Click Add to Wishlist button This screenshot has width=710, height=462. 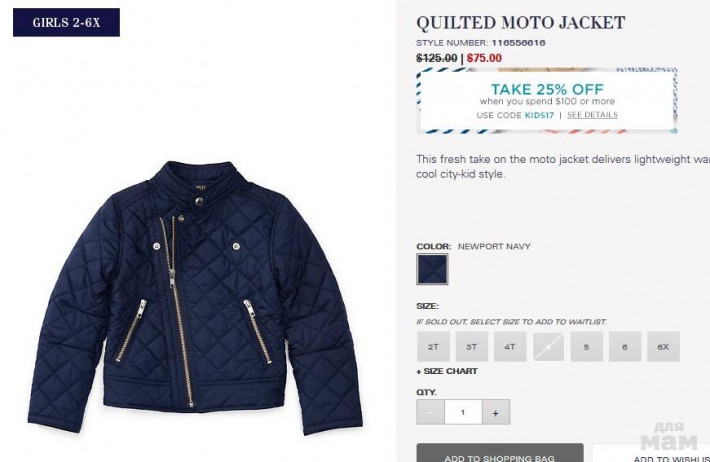tap(651, 453)
